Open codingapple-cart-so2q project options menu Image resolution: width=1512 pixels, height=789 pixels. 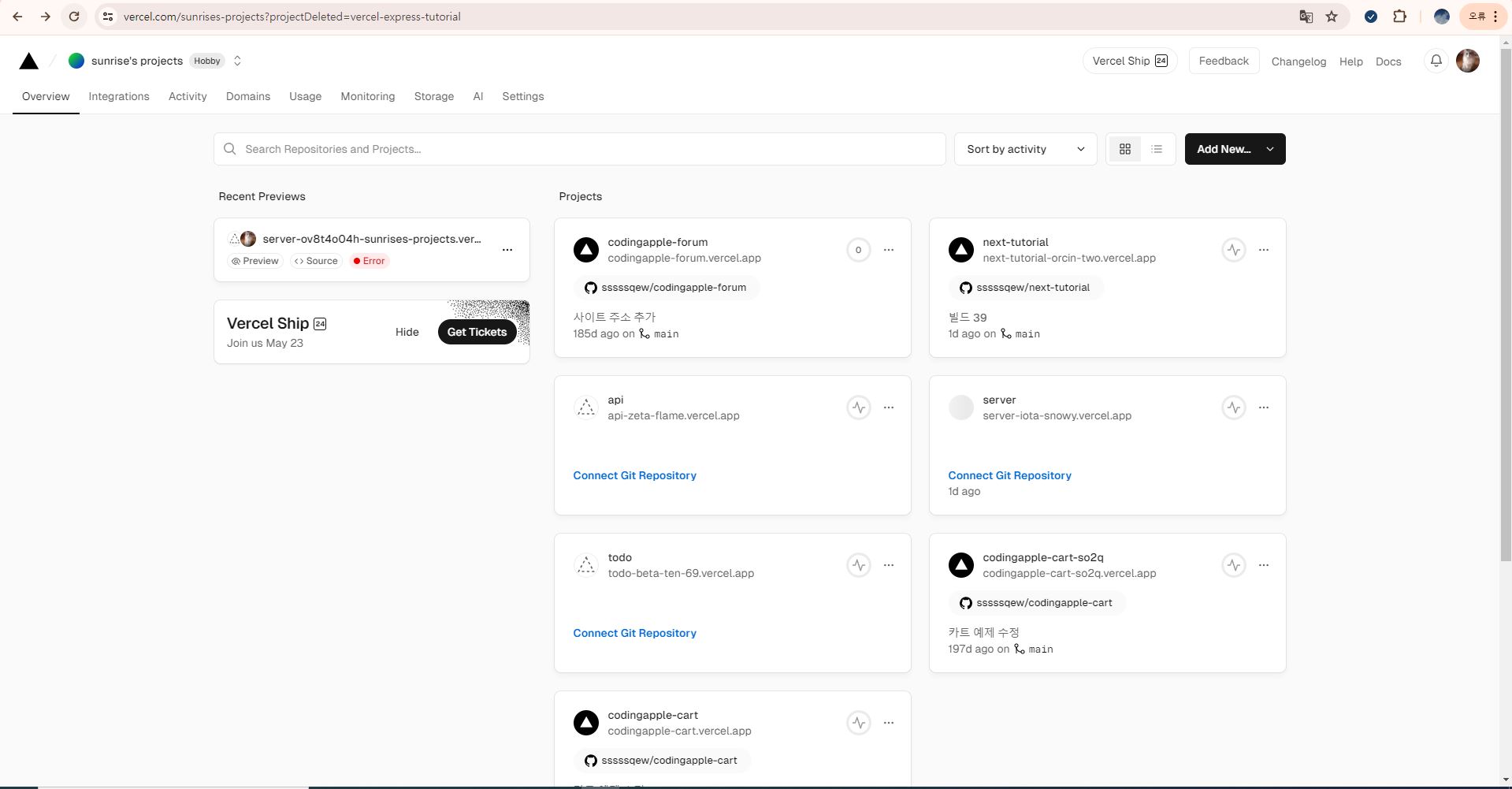tap(1264, 565)
